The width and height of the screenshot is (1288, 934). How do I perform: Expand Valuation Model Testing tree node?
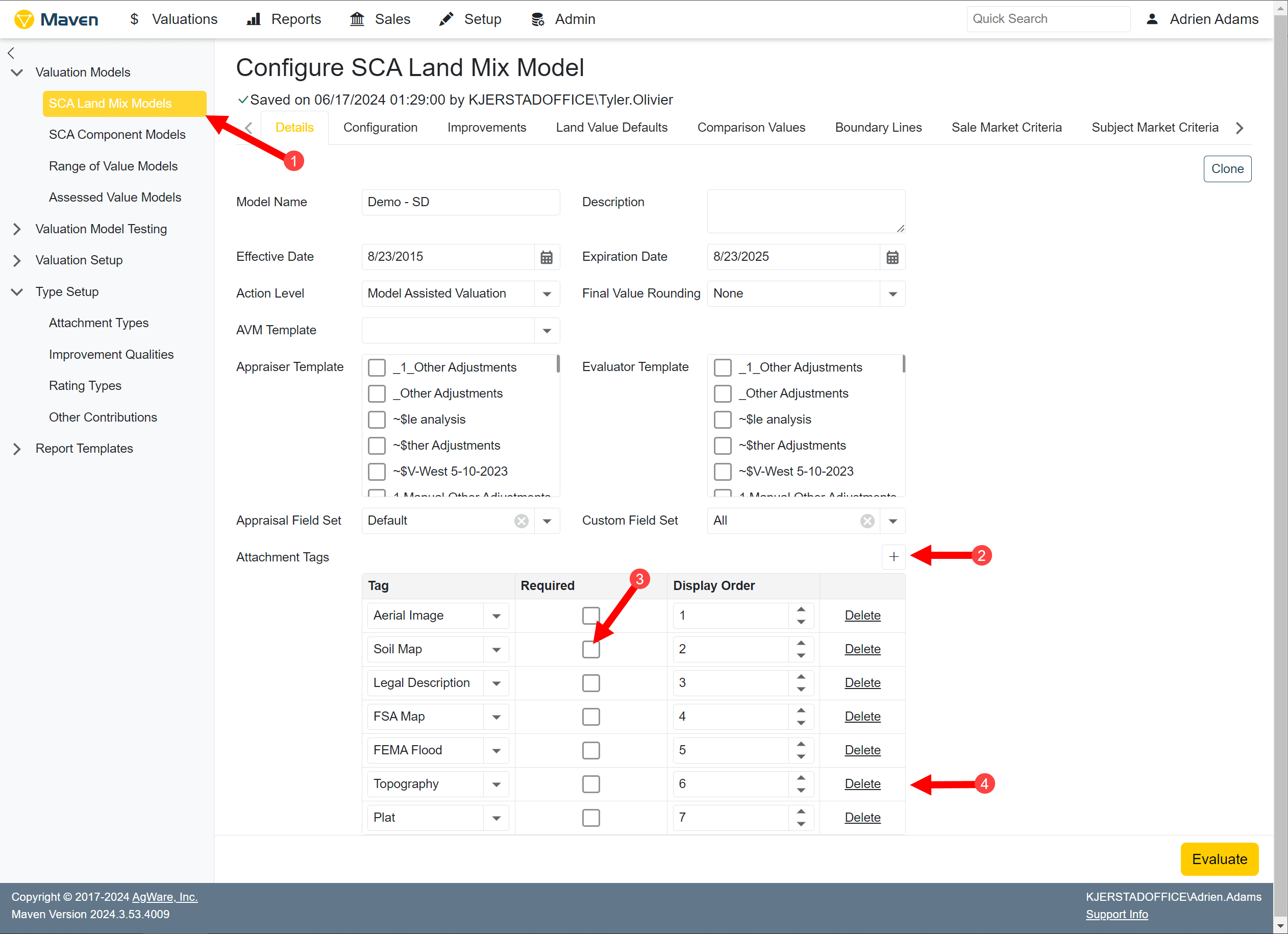[17, 229]
